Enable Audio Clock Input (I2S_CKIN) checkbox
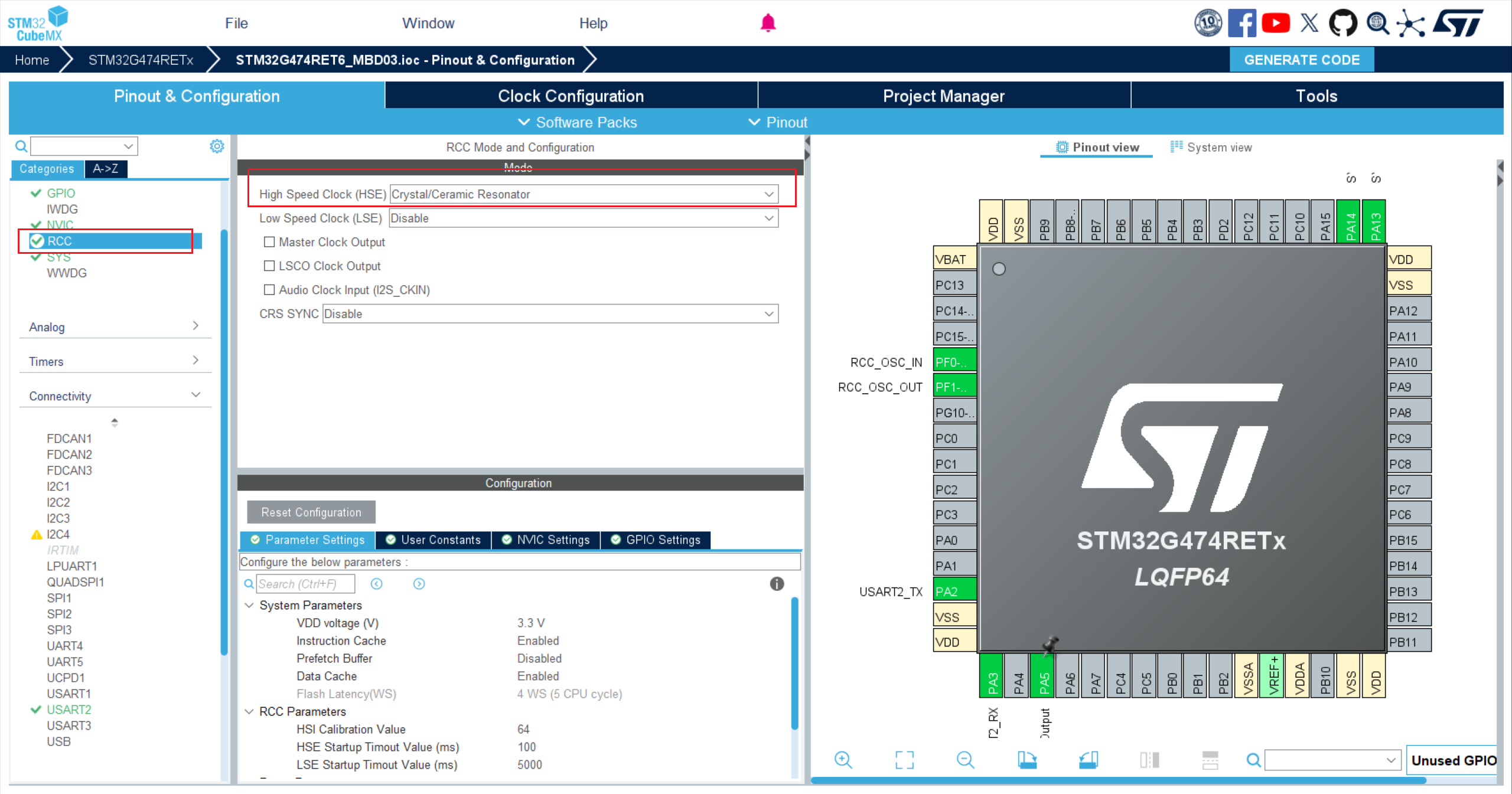This screenshot has width=1512, height=794. point(269,290)
